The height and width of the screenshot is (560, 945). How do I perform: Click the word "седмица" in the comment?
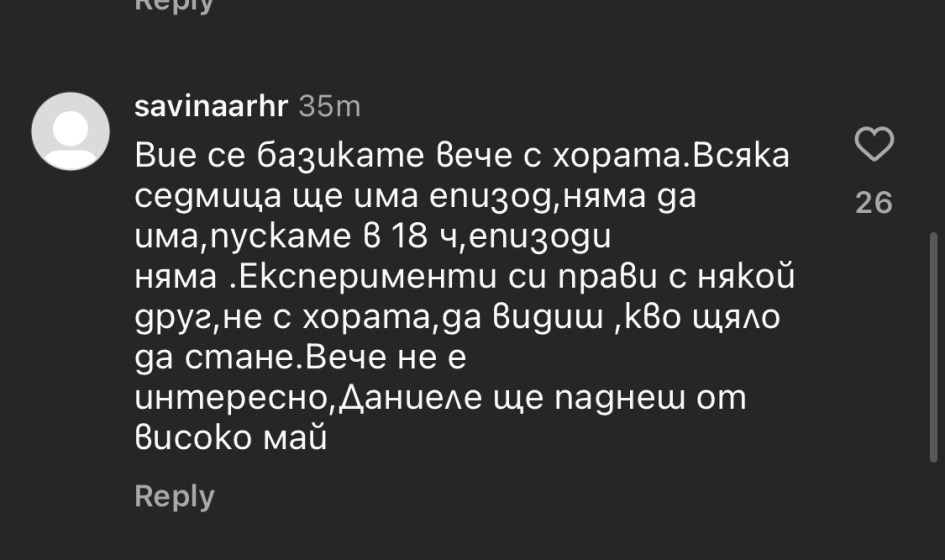pos(190,197)
